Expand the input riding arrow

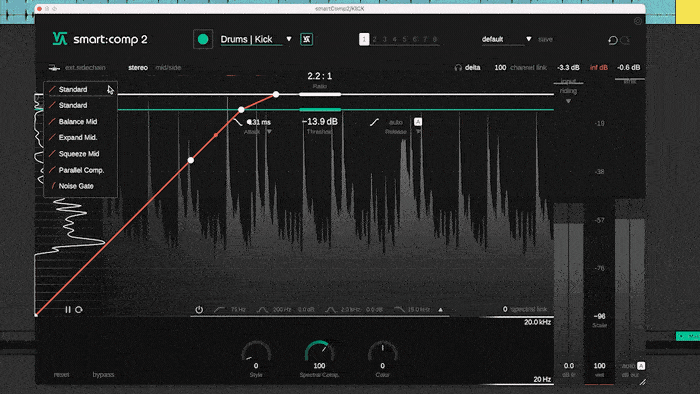click(568, 101)
